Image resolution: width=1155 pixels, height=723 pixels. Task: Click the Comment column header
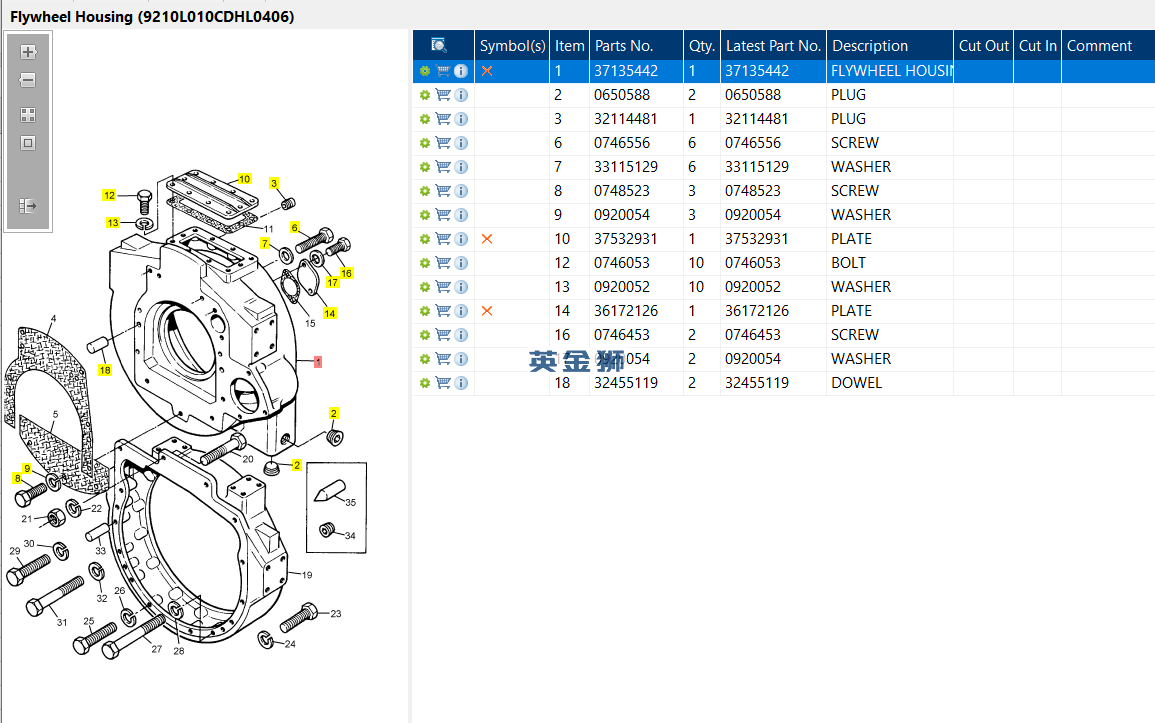(x=1109, y=46)
